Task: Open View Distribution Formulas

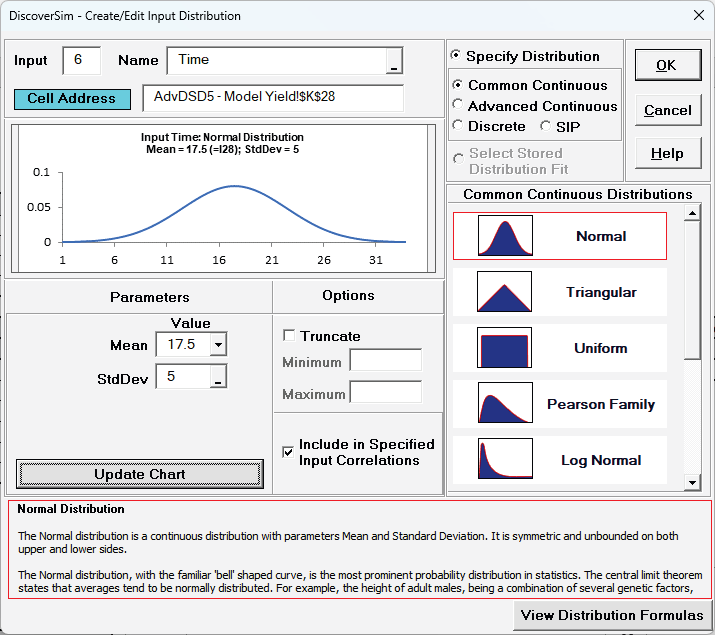Action: (x=612, y=615)
